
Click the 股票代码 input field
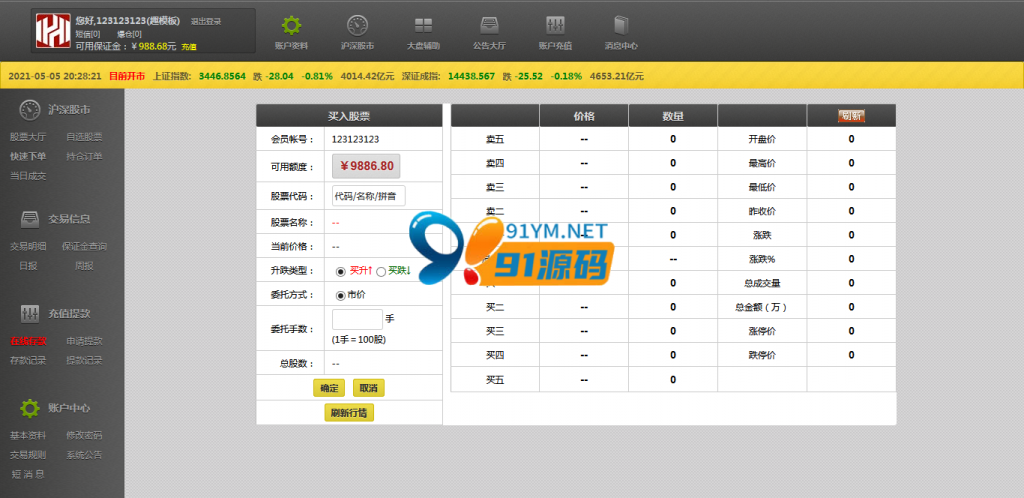[x=369, y=196]
